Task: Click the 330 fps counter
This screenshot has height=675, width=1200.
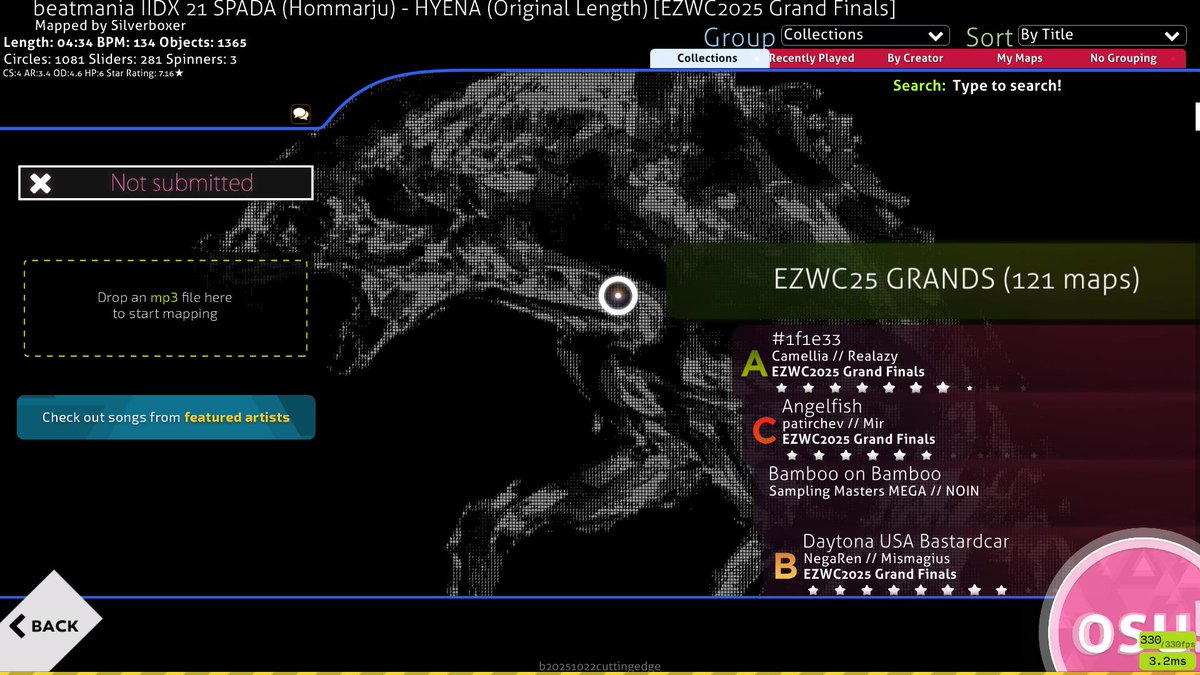Action: click(1165, 641)
